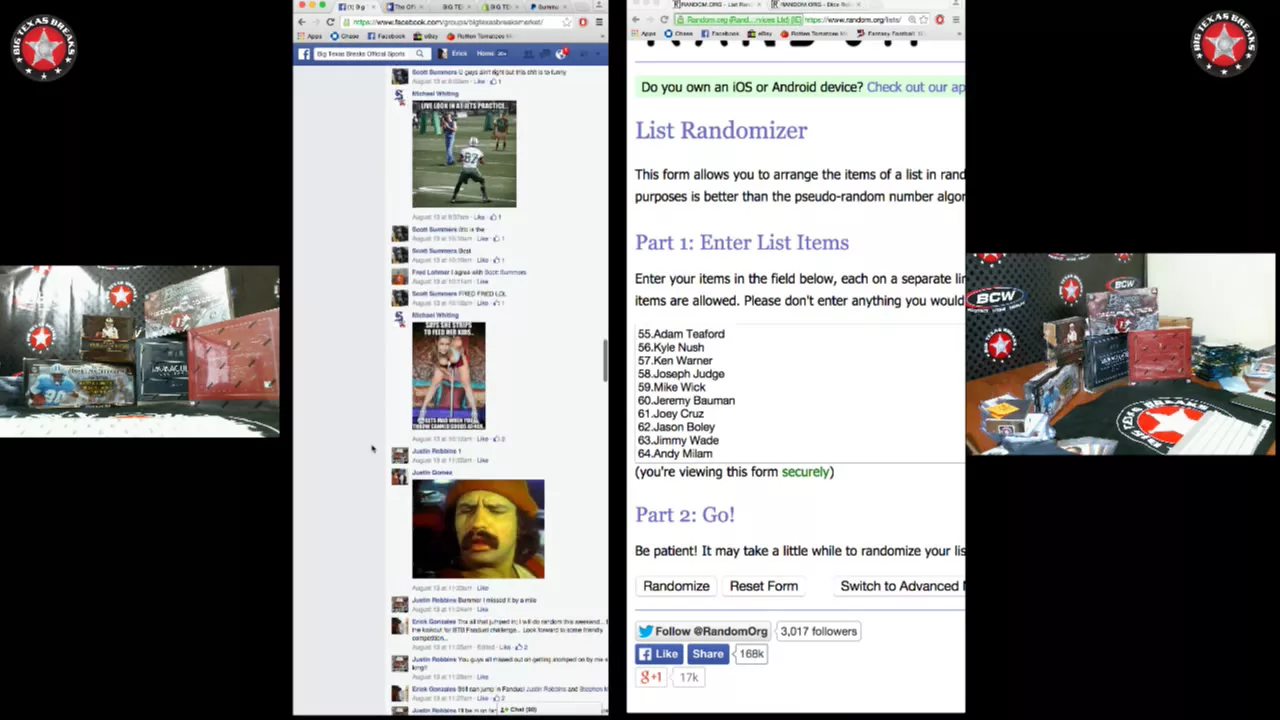Click the Opera extension icon in Facebook window

(583, 22)
